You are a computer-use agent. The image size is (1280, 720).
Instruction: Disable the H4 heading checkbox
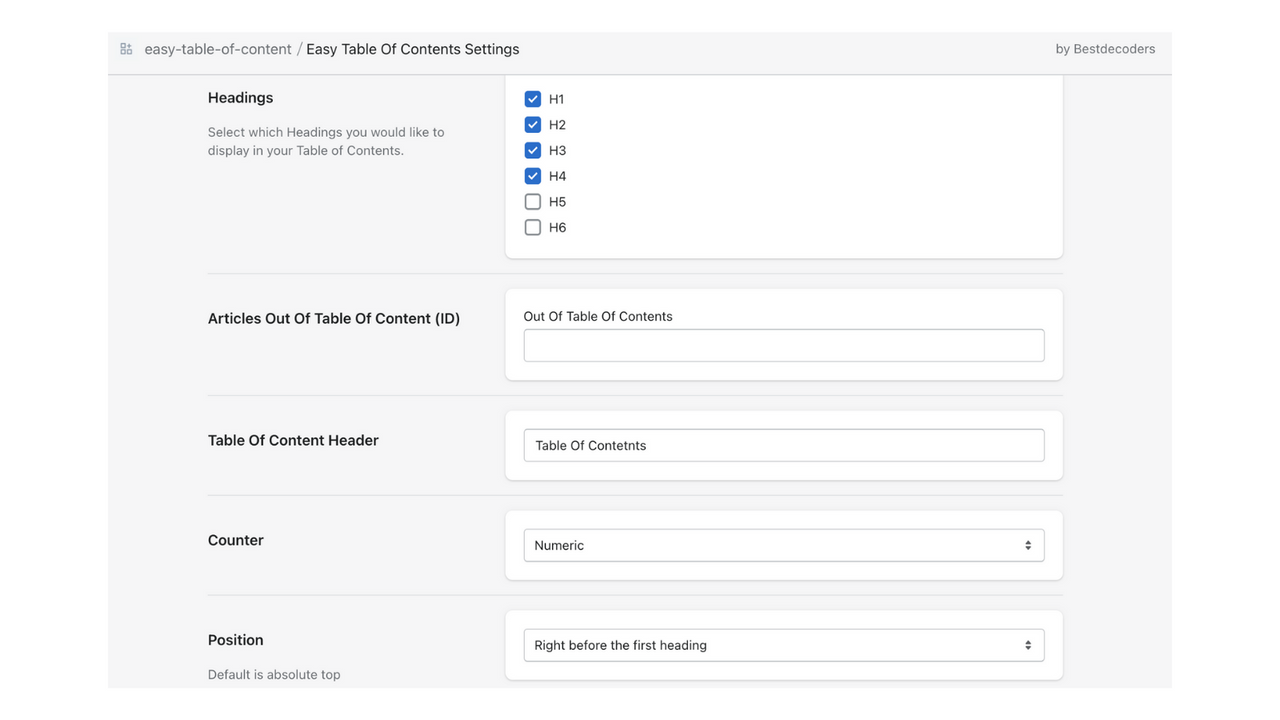click(533, 176)
